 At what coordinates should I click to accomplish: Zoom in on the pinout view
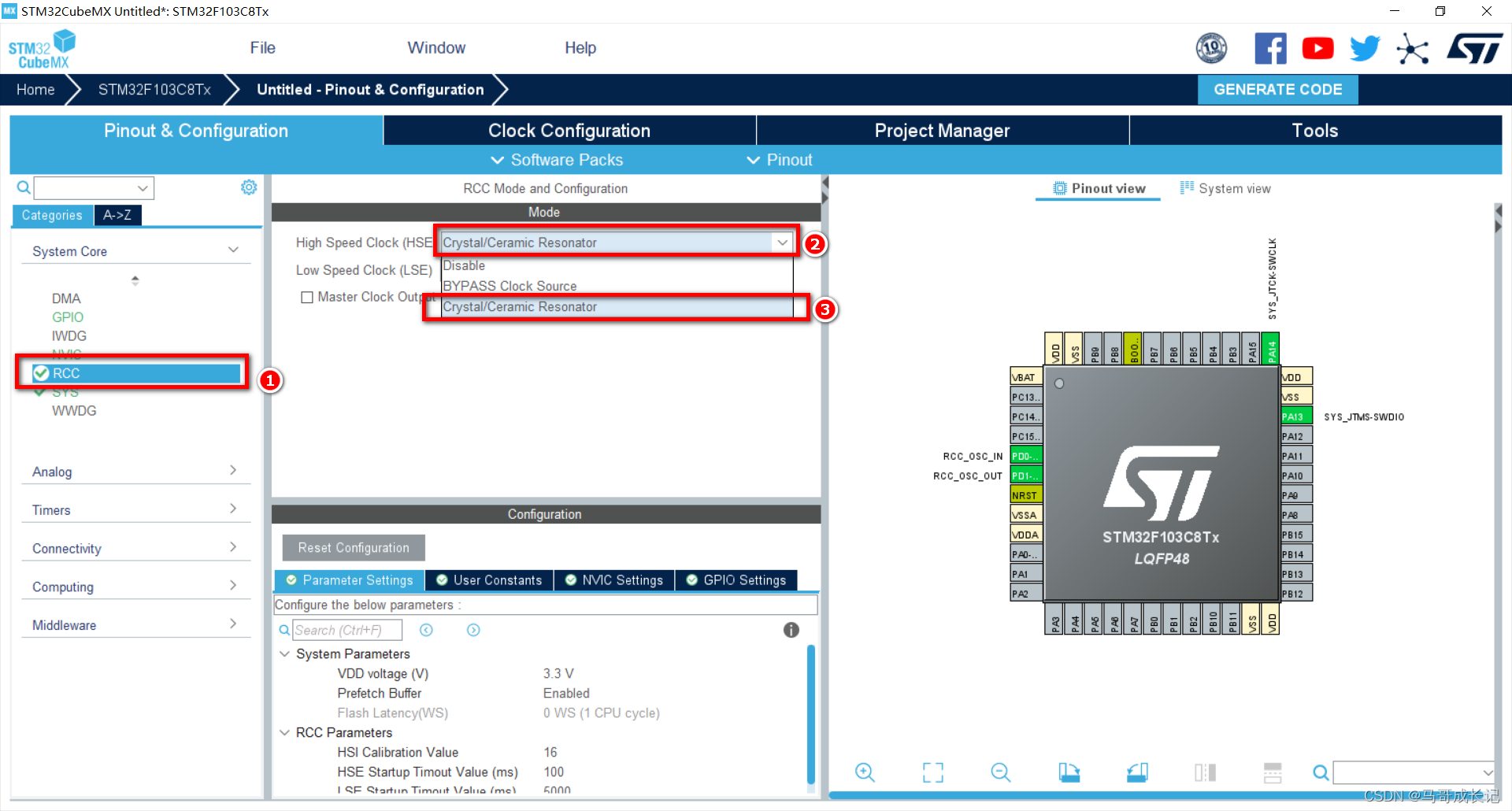865,772
